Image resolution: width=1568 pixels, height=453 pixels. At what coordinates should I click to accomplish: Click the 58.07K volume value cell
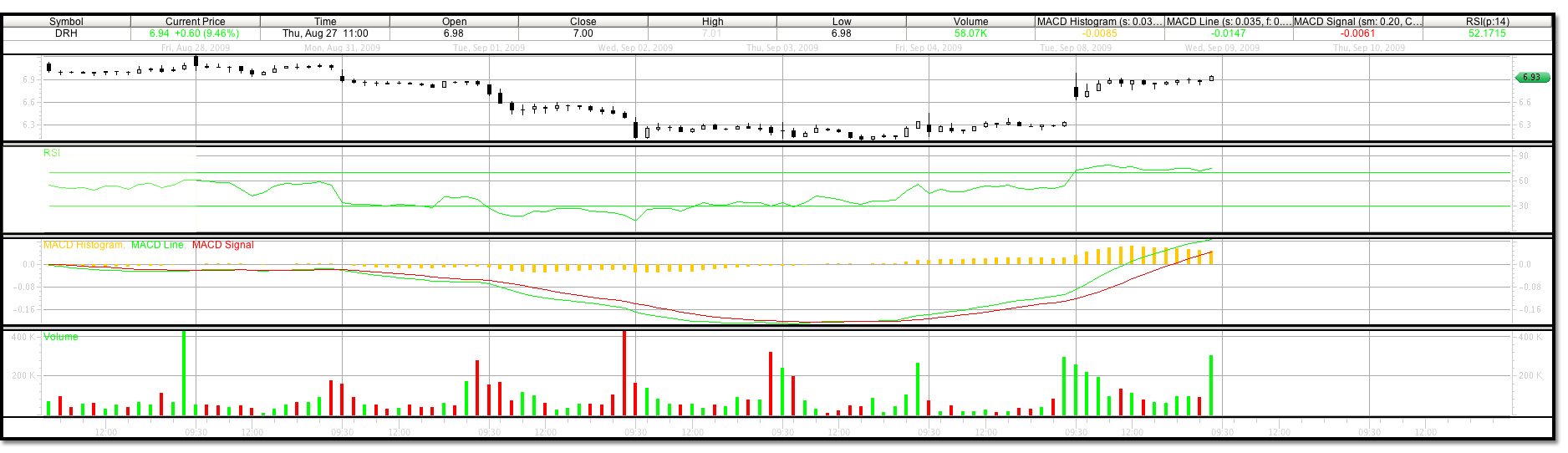coord(970,33)
